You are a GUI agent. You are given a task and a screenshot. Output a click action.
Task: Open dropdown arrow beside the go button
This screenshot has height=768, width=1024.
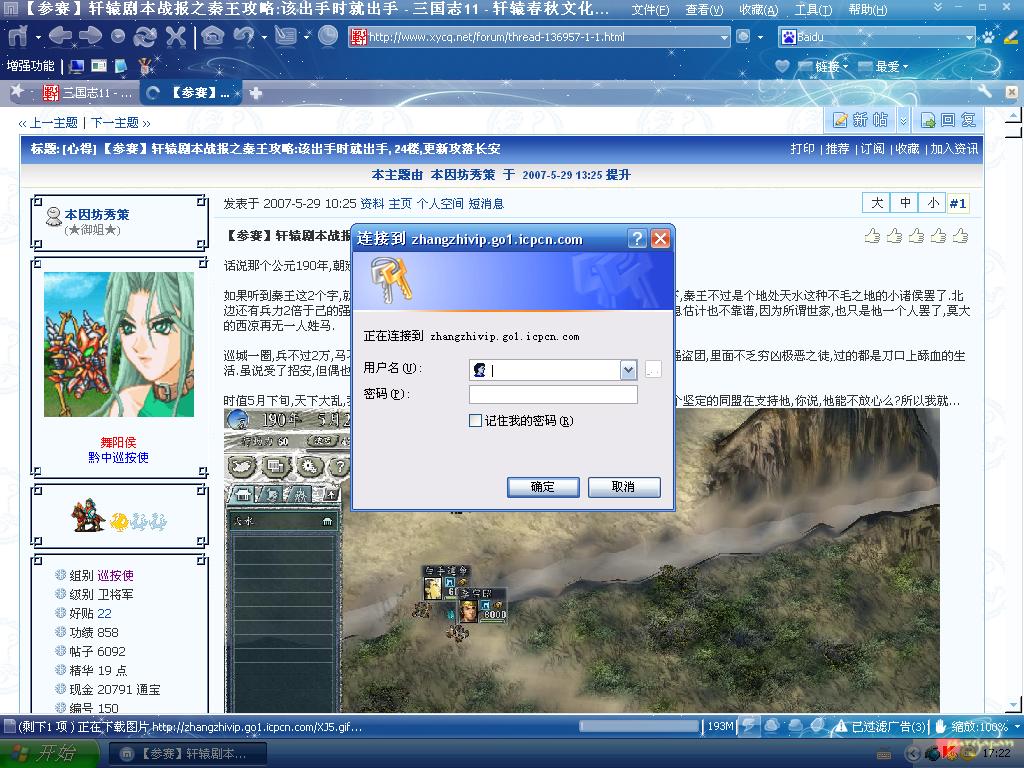coord(760,37)
